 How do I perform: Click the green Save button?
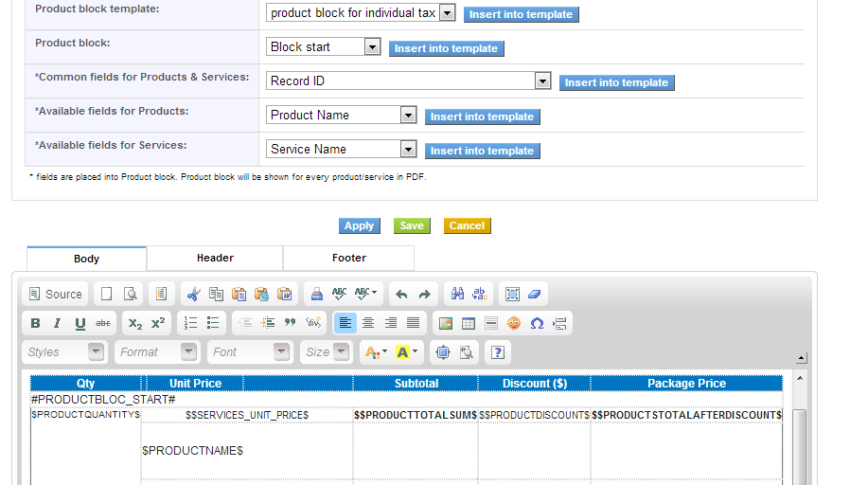pyautogui.click(x=411, y=226)
